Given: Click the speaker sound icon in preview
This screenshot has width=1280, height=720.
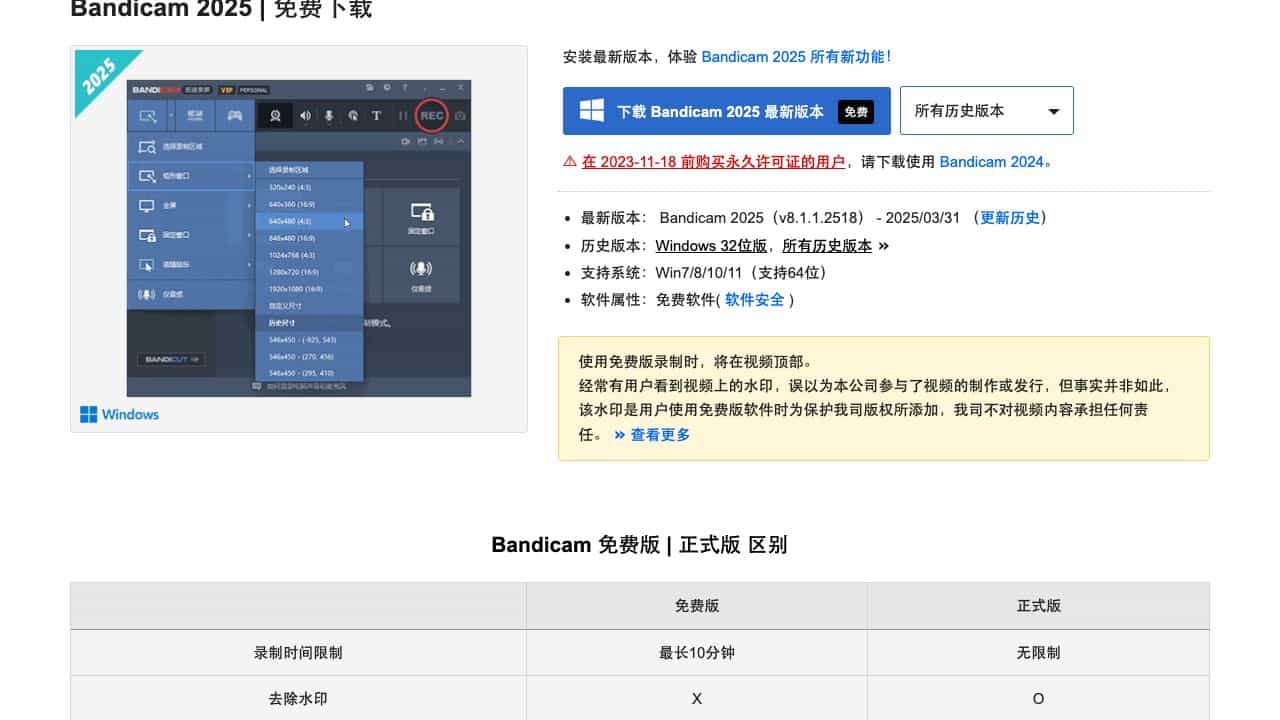Looking at the screenshot, I should [305, 116].
